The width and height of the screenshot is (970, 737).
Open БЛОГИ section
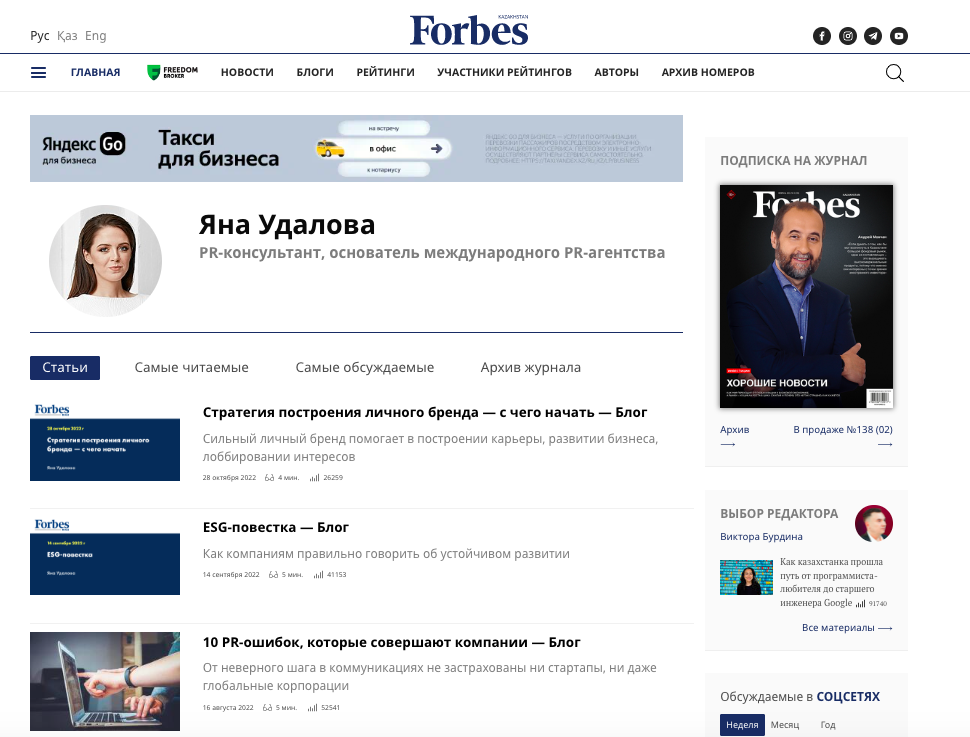(x=315, y=72)
